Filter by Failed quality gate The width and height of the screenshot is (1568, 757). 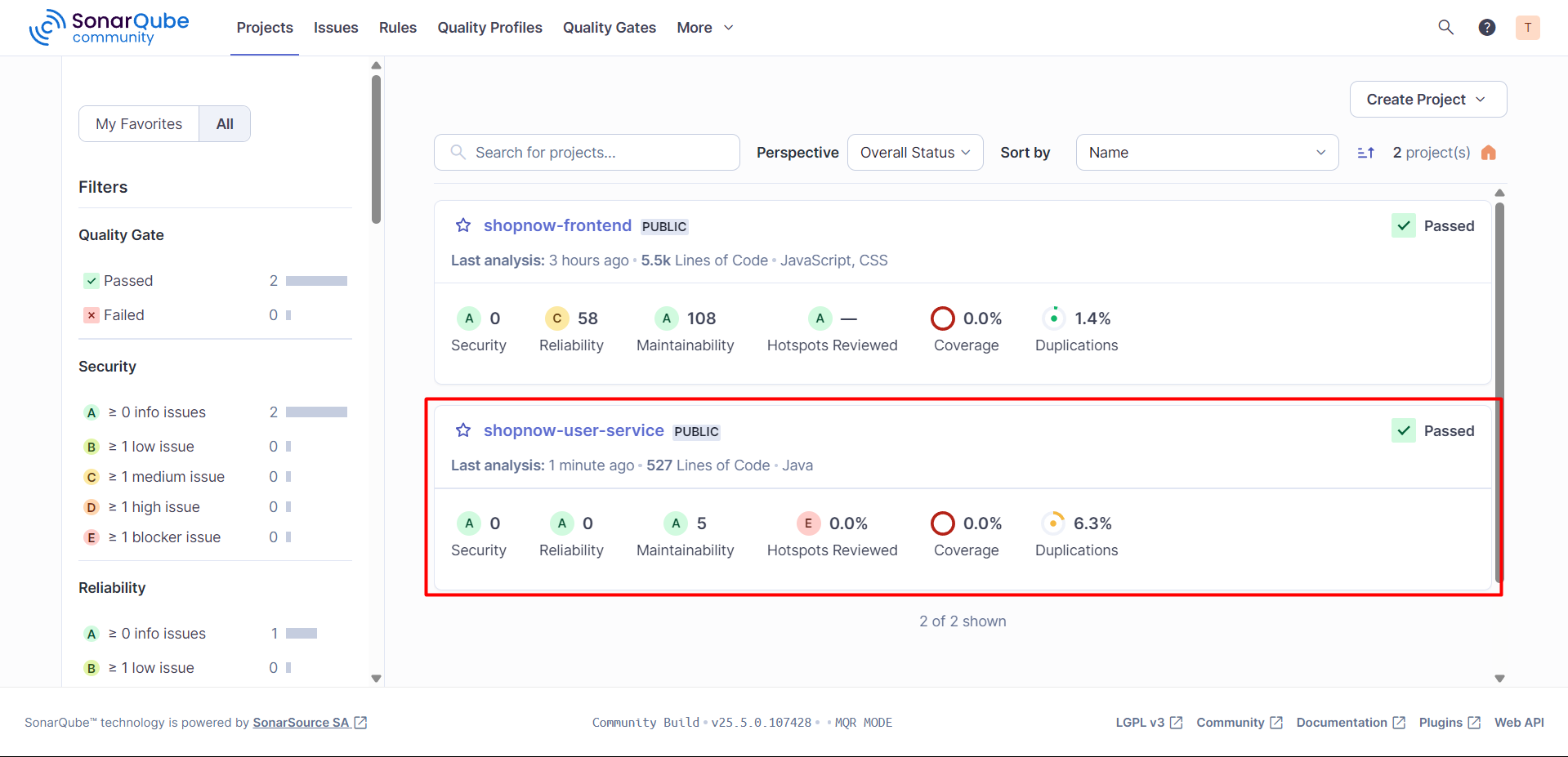123,315
